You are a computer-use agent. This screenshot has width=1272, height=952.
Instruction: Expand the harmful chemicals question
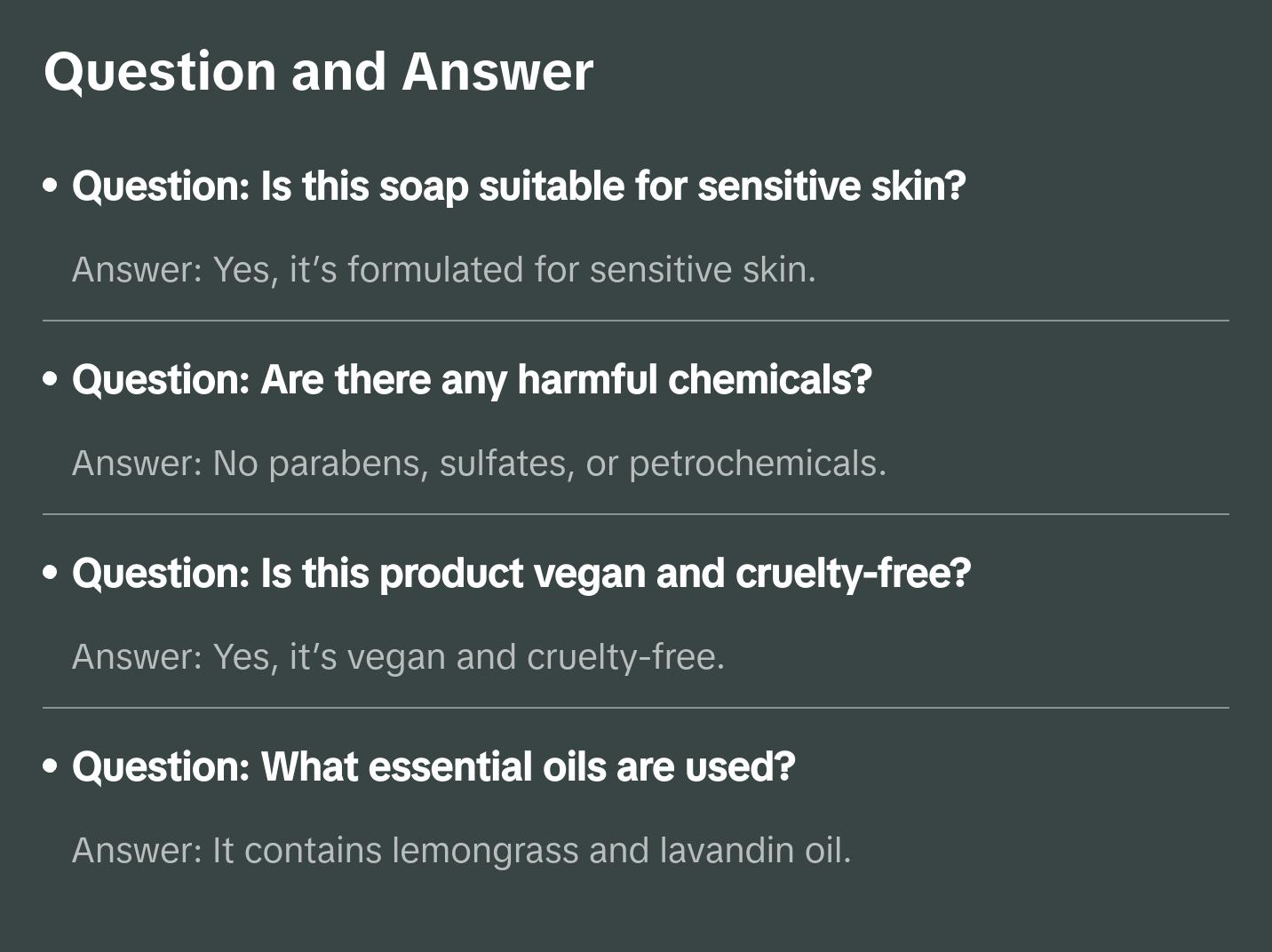472,380
